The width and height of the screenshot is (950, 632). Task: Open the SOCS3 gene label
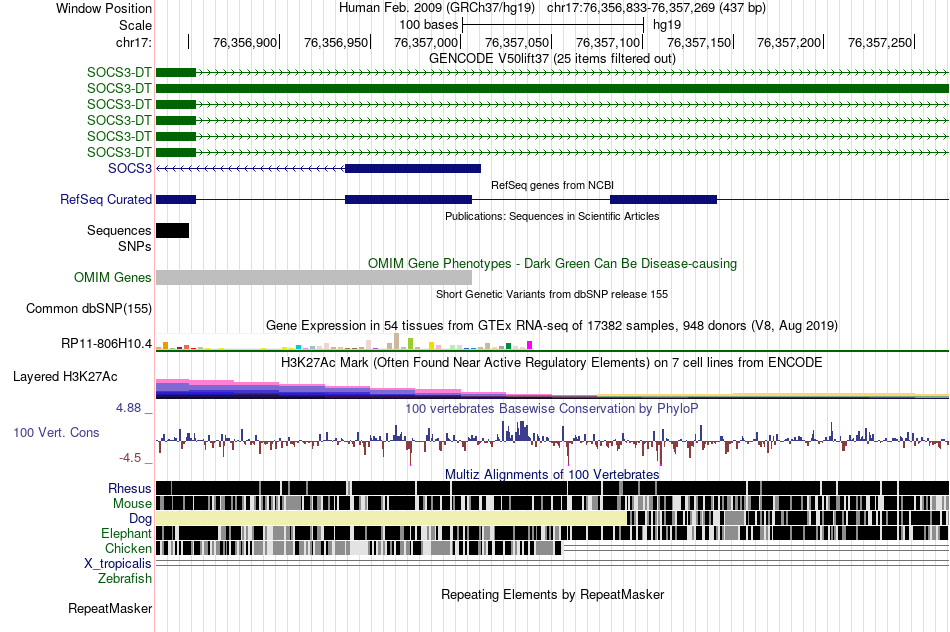click(130, 168)
